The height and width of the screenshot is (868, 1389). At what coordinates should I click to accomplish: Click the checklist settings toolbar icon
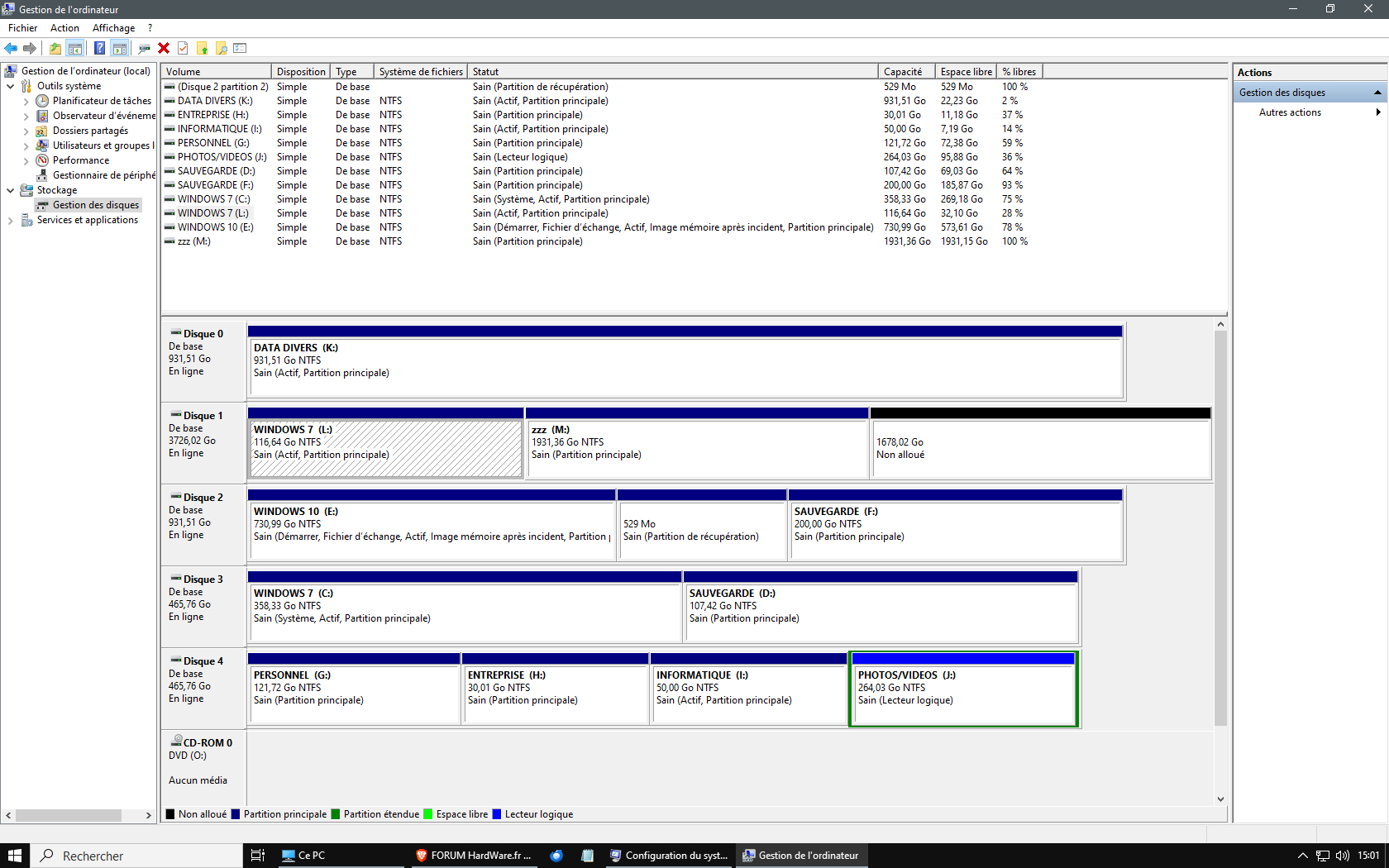(x=241, y=48)
